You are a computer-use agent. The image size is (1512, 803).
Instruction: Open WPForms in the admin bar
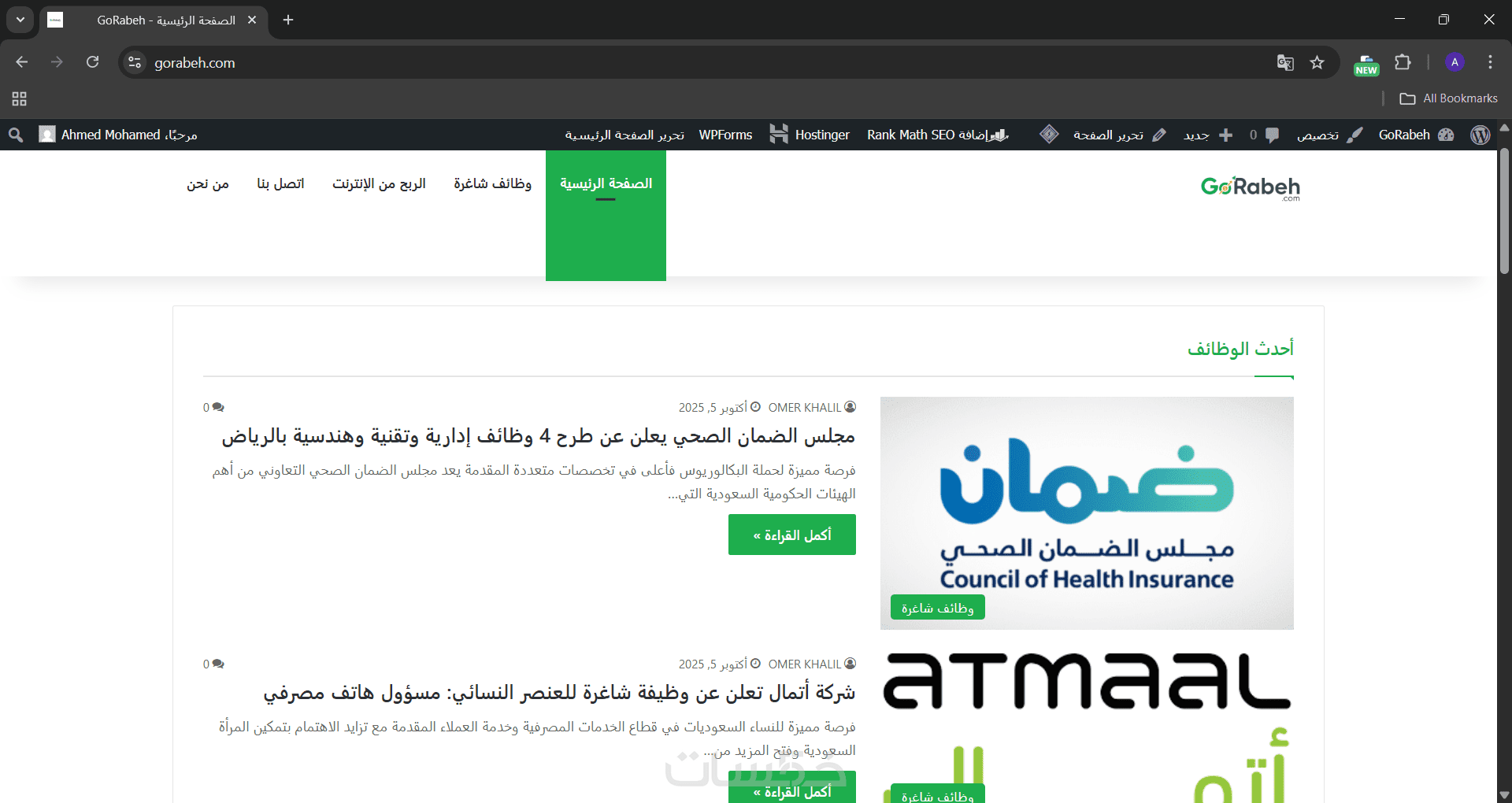click(x=725, y=135)
